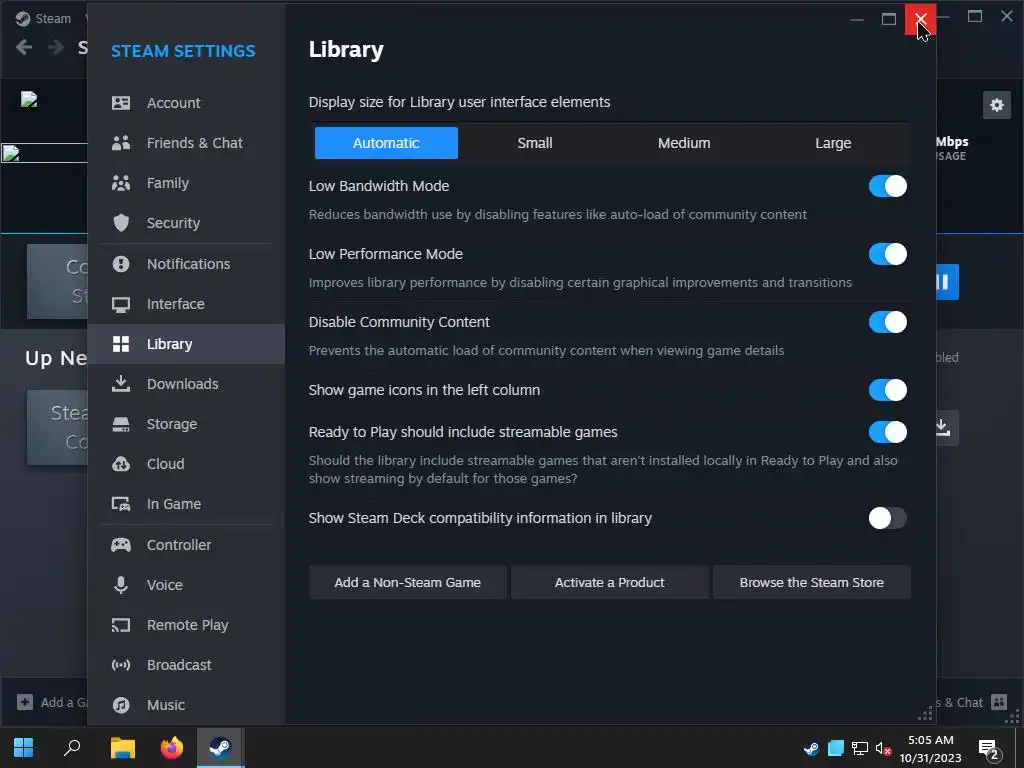Toggle Disable Community Content switch
Image resolution: width=1024 pixels, height=768 pixels.
tap(887, 322)
